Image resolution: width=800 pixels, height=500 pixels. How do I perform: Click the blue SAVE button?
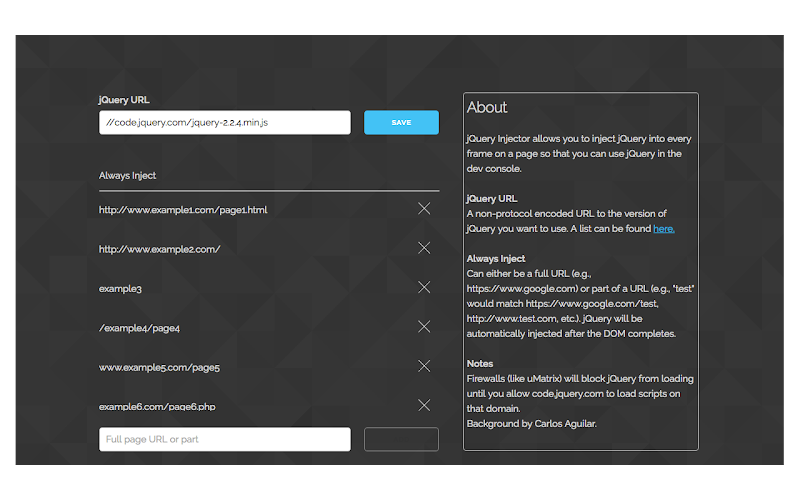[x=401, y=122]
